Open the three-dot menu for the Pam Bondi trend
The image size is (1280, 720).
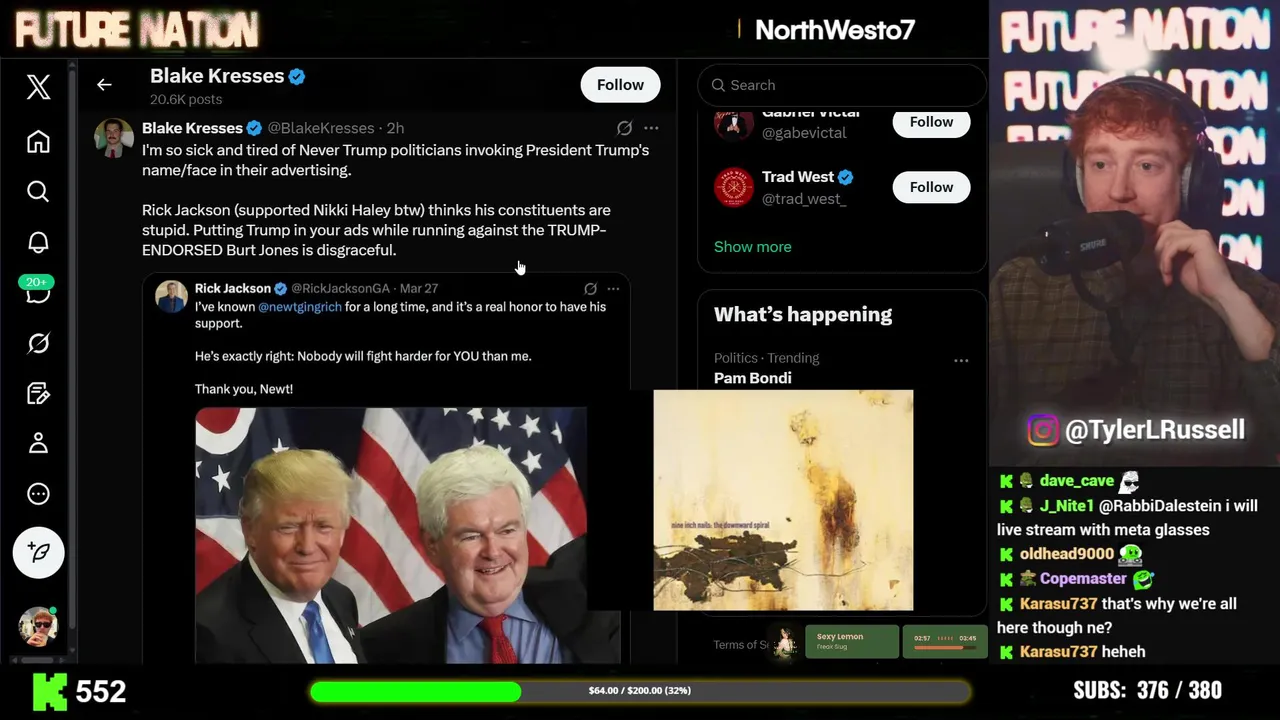pyautogui.click(x=961, y=360)
